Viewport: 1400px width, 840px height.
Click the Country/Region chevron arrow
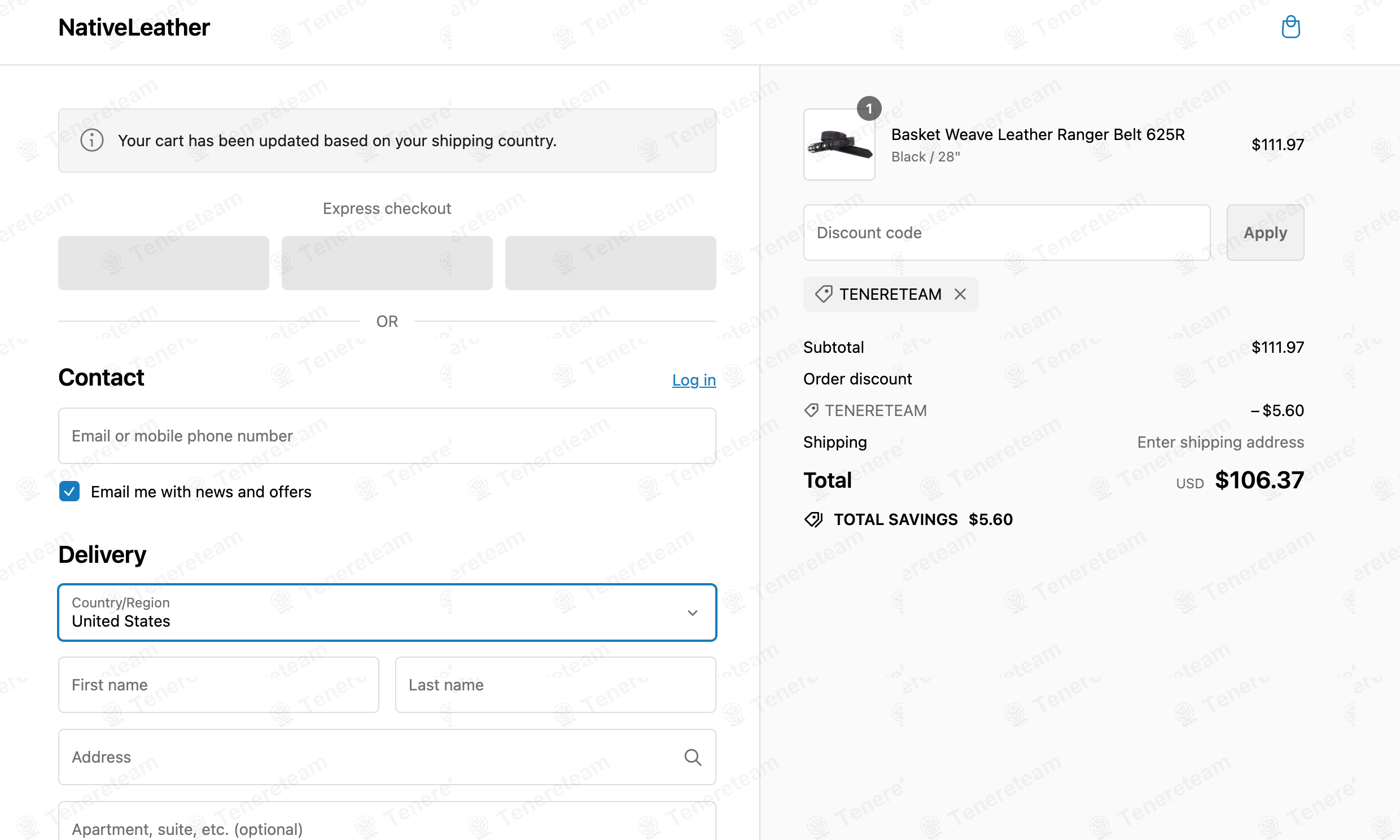click(x=692, y=613)
